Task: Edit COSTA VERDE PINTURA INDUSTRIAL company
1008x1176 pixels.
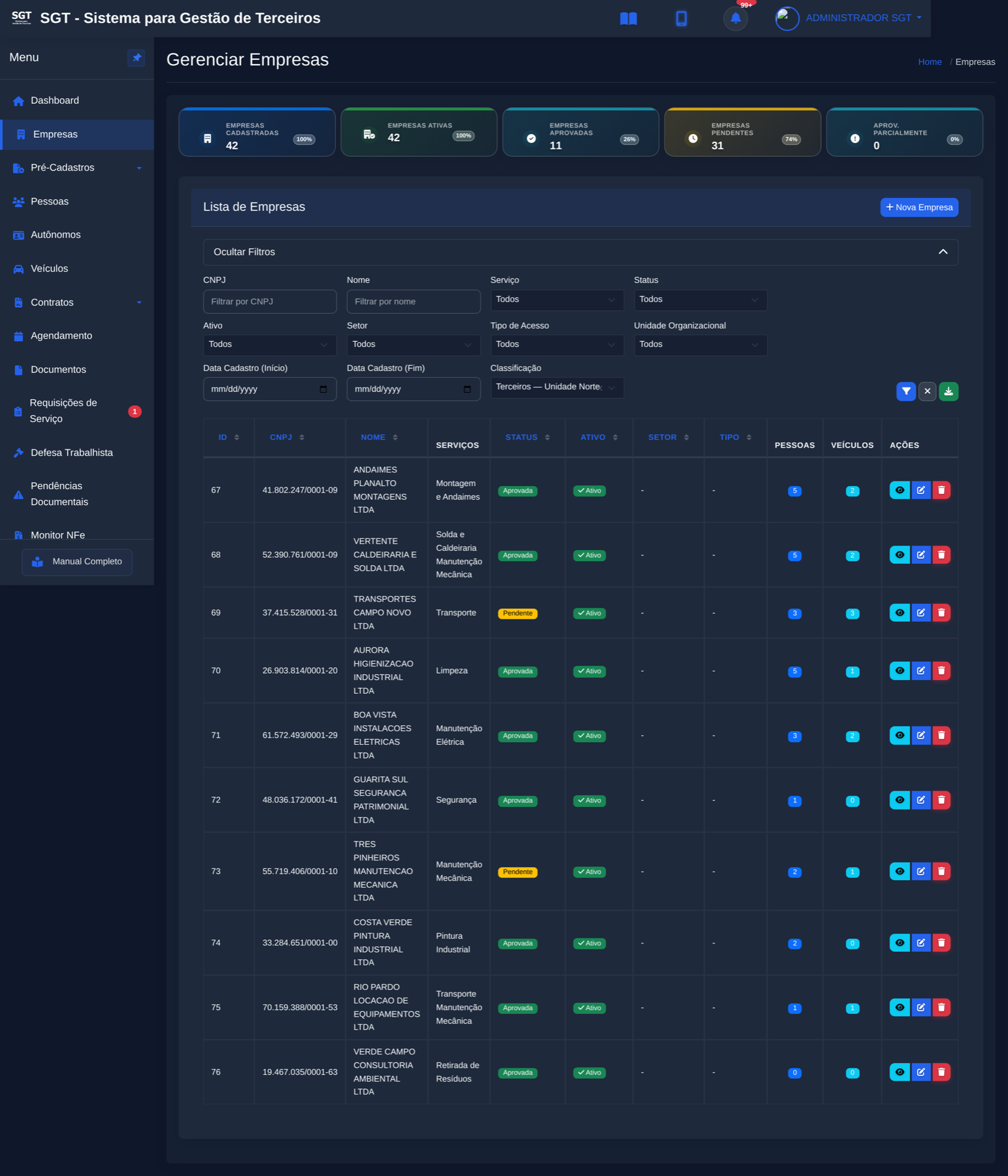Action: pos(920,943)
